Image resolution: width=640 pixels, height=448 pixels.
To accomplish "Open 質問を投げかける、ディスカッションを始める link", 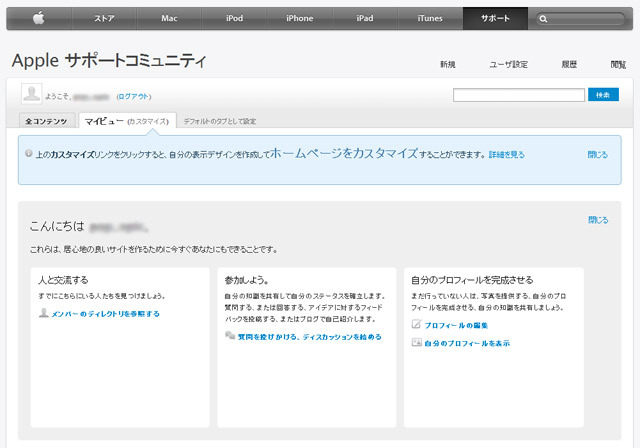I will (310, 337).
